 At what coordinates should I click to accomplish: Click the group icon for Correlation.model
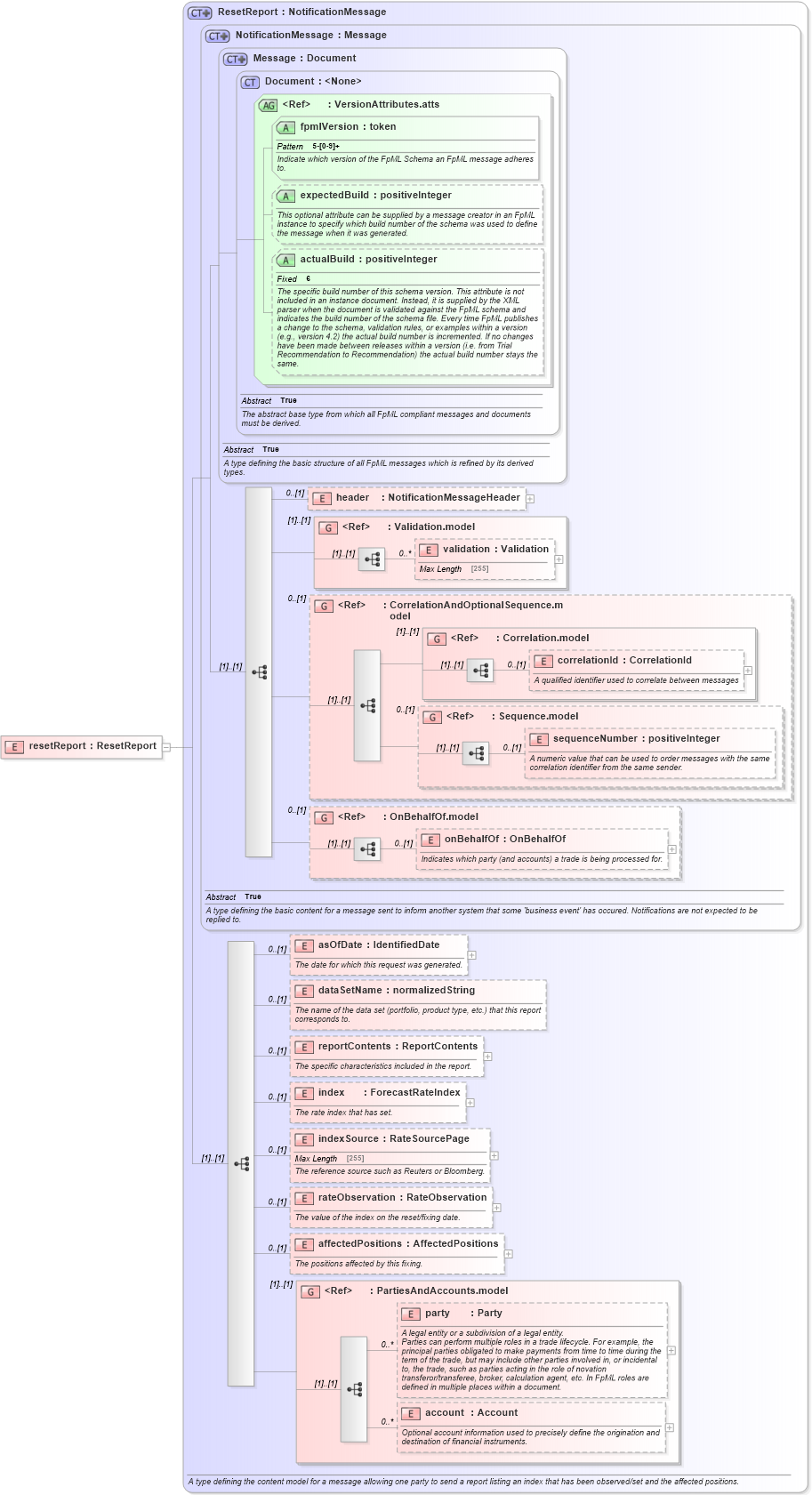[x=437, y=639]
